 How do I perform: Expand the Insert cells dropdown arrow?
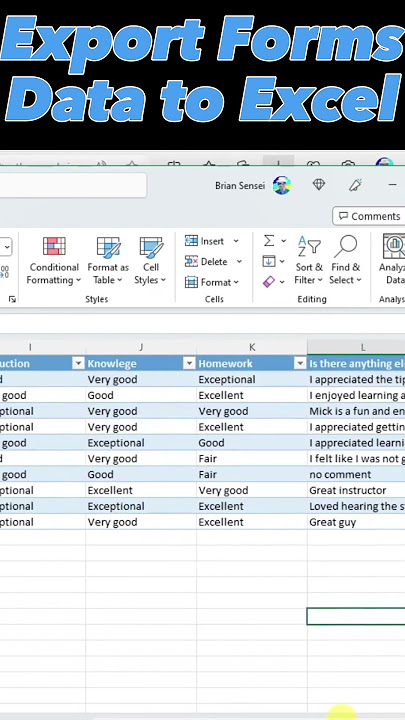coord(236,241)
